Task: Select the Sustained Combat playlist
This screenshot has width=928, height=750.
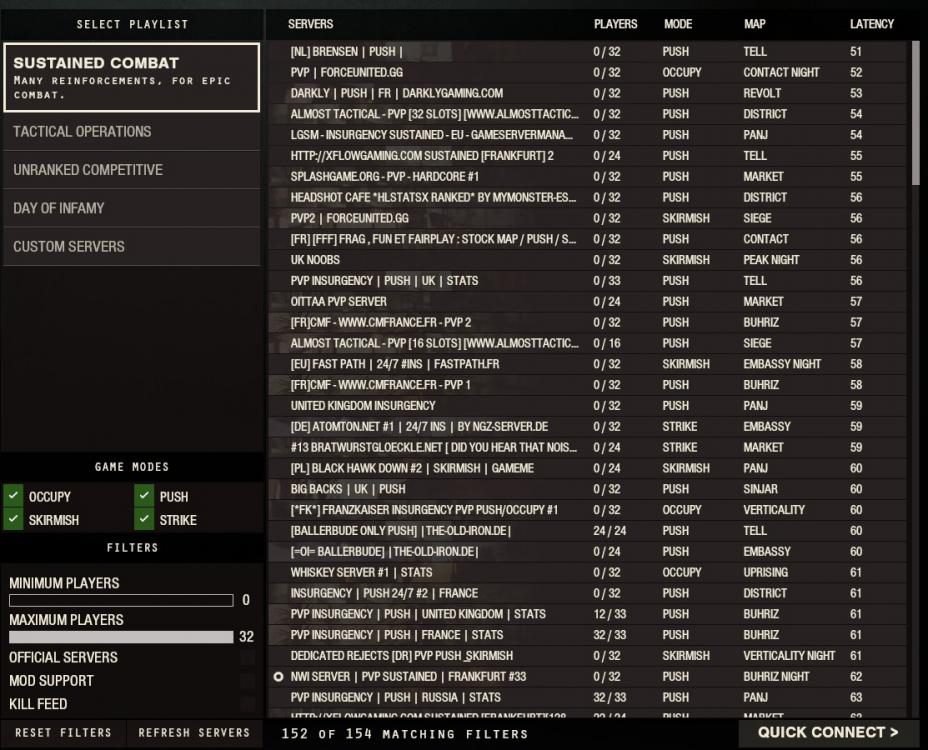Action: (131, 77)
